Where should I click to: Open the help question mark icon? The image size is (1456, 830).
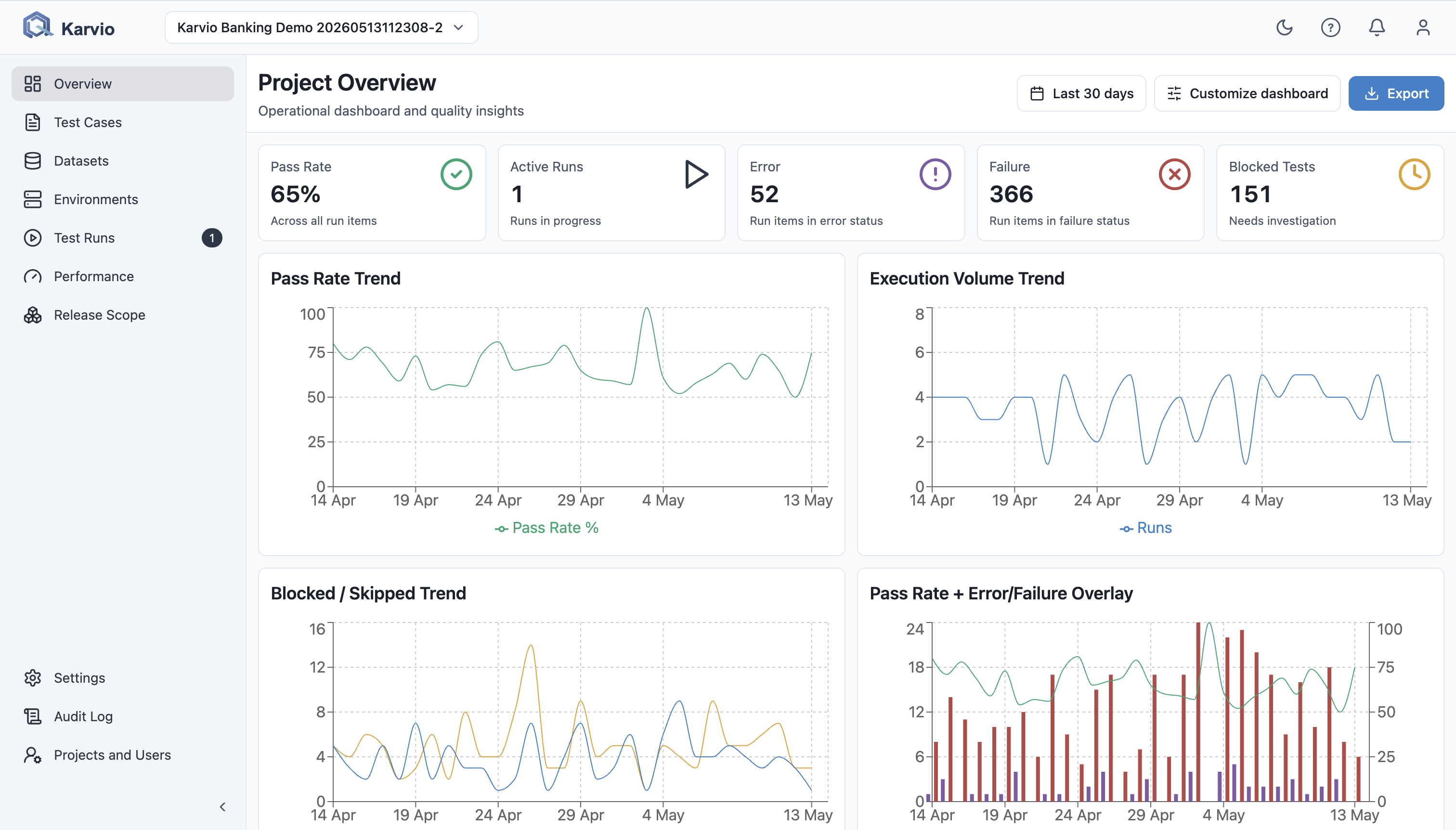tap(1331, 27)
